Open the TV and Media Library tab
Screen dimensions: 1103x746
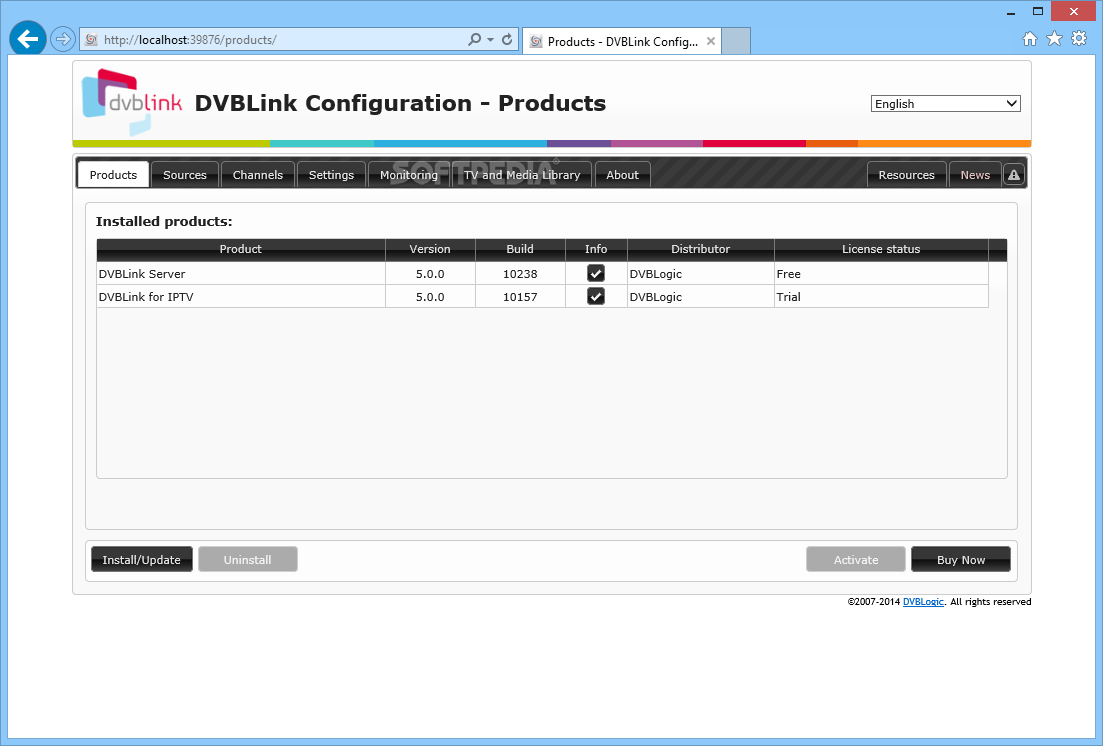click(522, 175)
